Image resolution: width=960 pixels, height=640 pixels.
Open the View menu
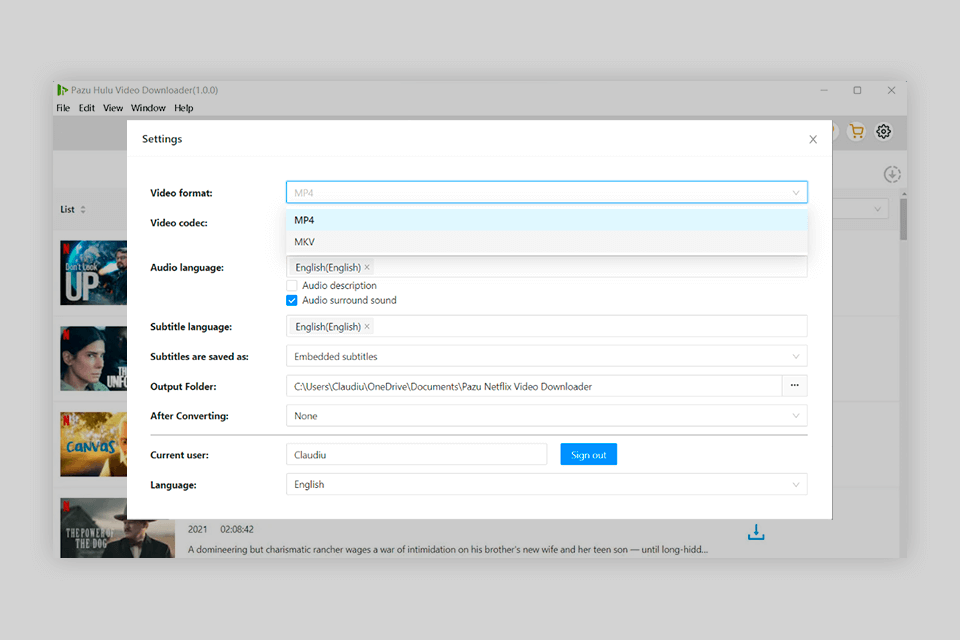pos(113,108)
